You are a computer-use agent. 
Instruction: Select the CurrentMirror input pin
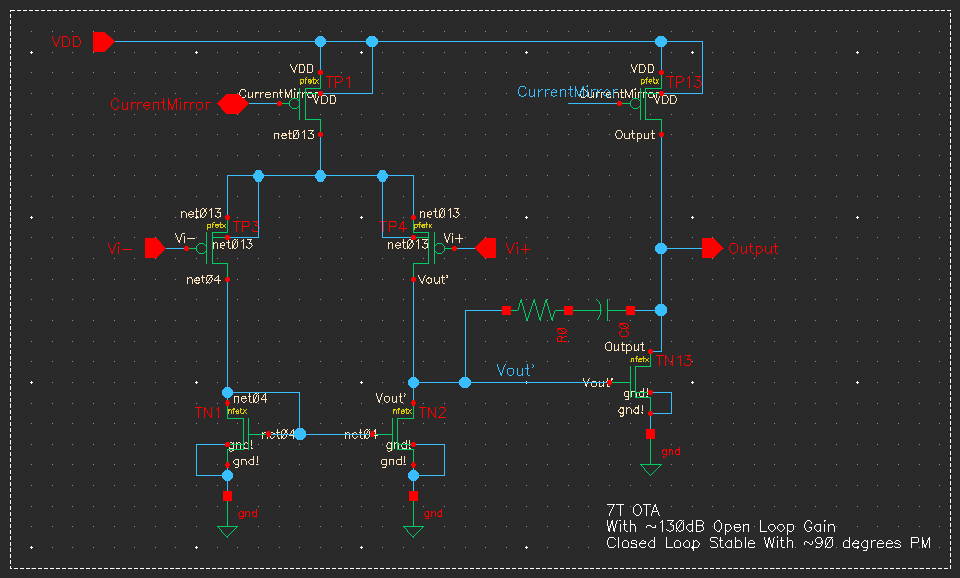233,104
